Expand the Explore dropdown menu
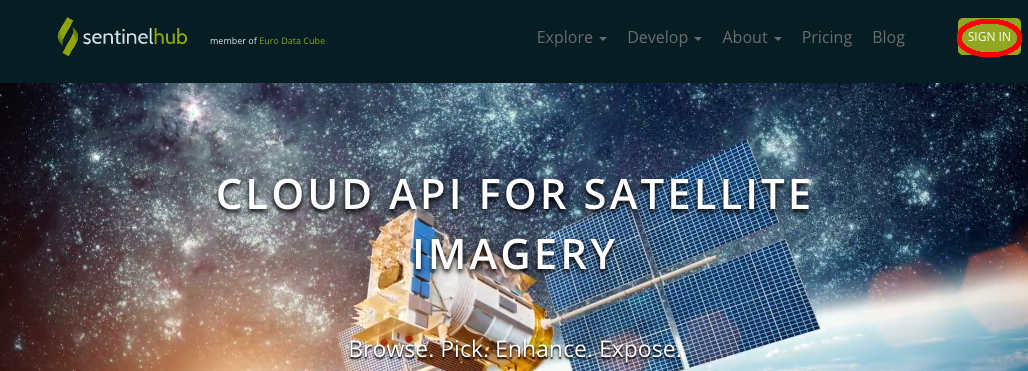1028x371 pixels. 572,37
